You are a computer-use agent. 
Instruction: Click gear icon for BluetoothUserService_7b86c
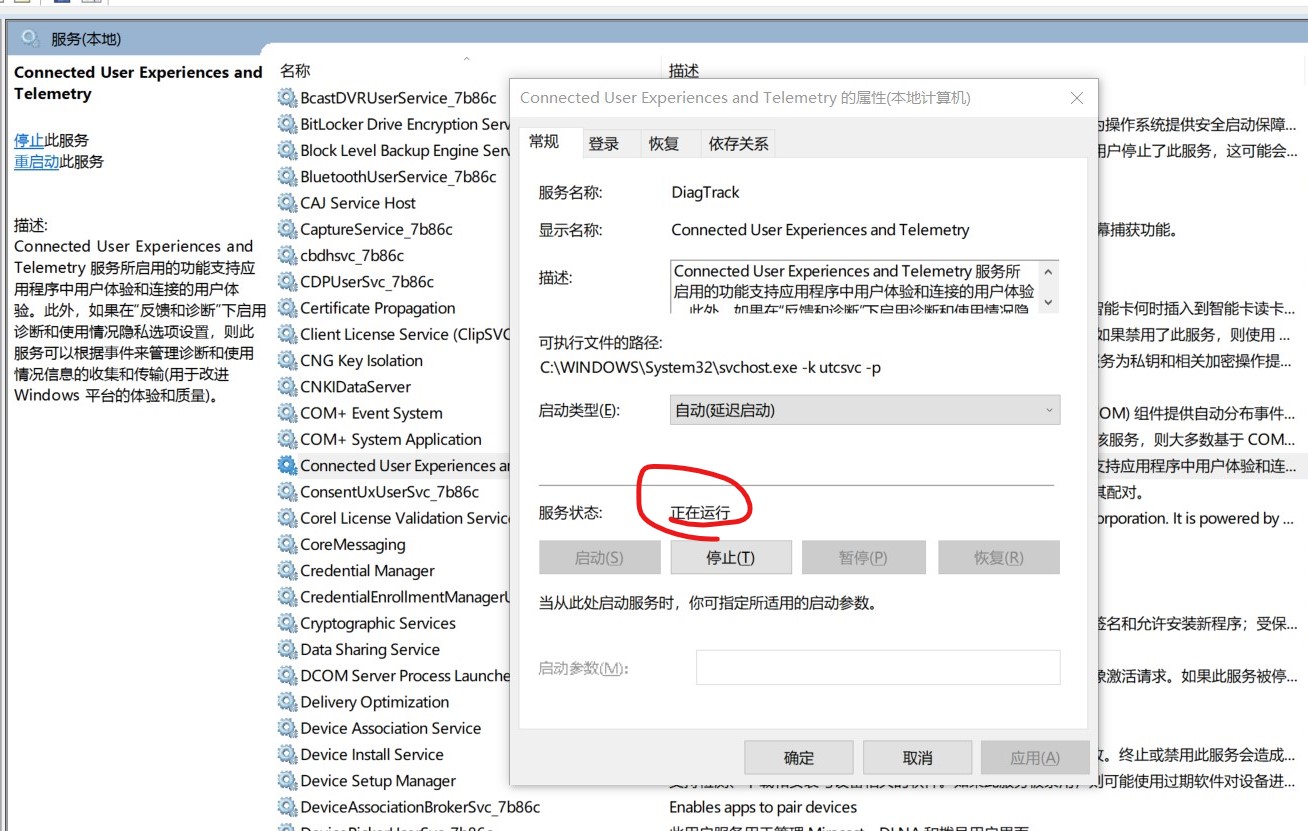(x=287, y=177)
